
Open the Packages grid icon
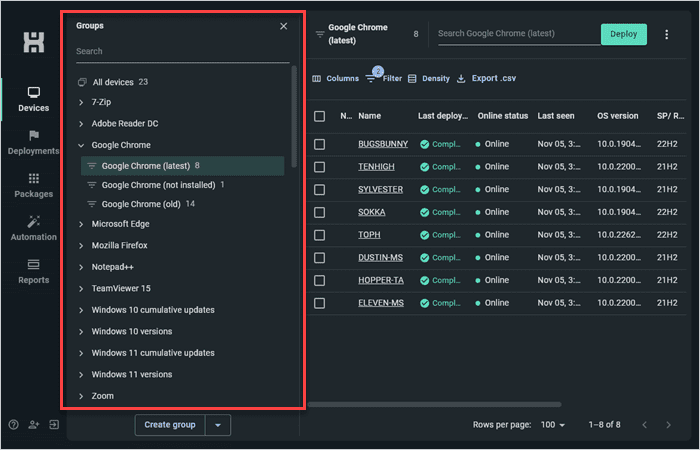(x=33, y=179)
